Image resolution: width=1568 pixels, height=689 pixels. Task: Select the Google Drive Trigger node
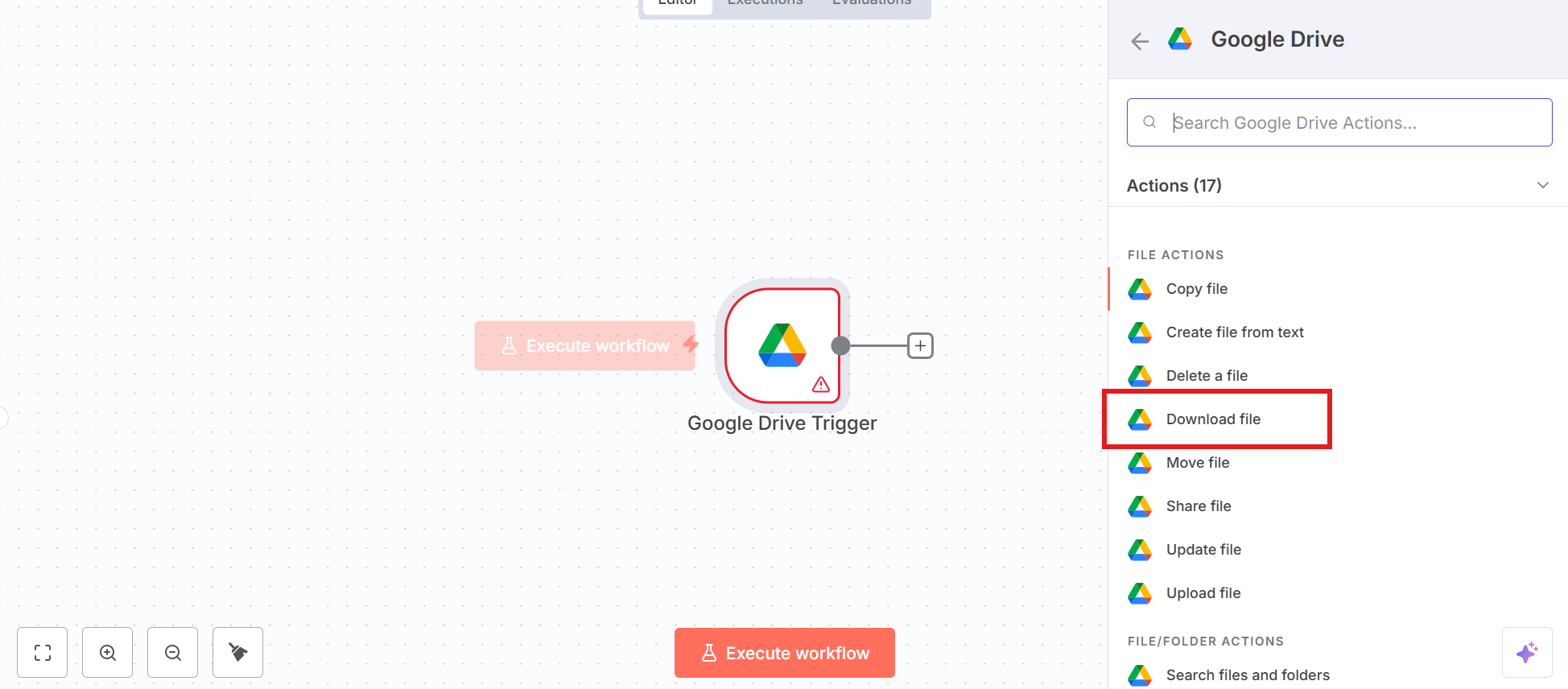pyautogui.click(x=782, y=345)
